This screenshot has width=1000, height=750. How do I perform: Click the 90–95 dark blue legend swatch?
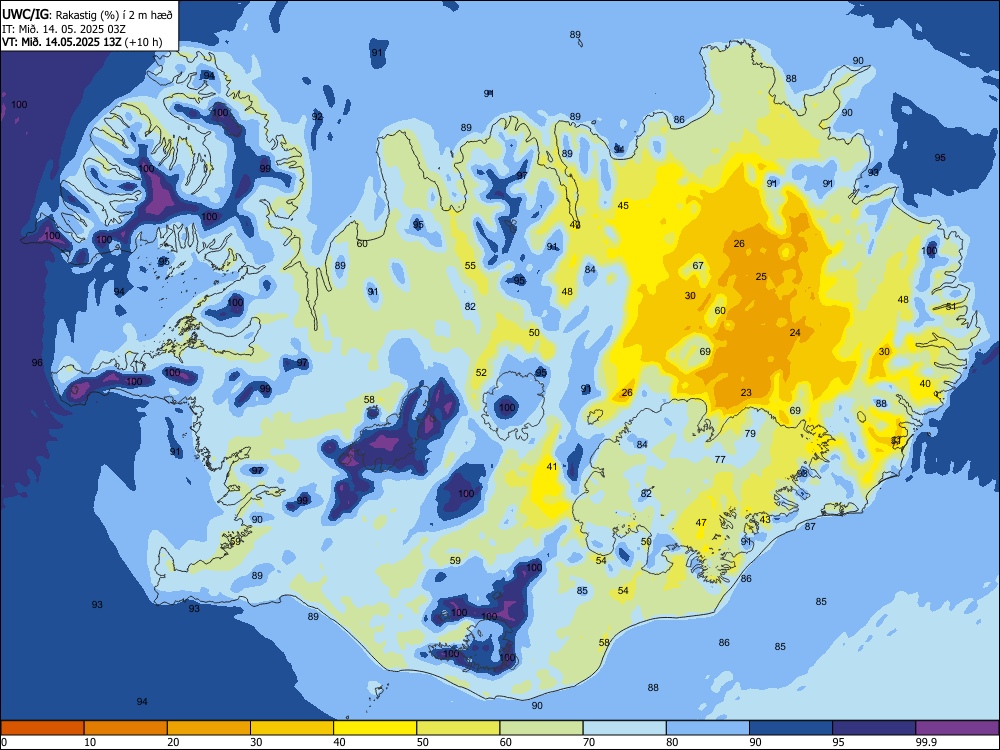[x=791, y=728]
